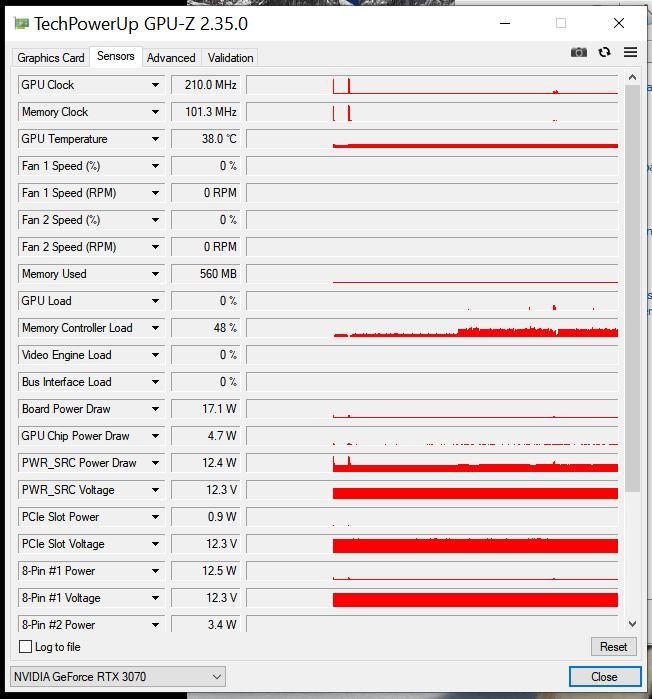Expand the Bus Interface Load dropdown

155,382
